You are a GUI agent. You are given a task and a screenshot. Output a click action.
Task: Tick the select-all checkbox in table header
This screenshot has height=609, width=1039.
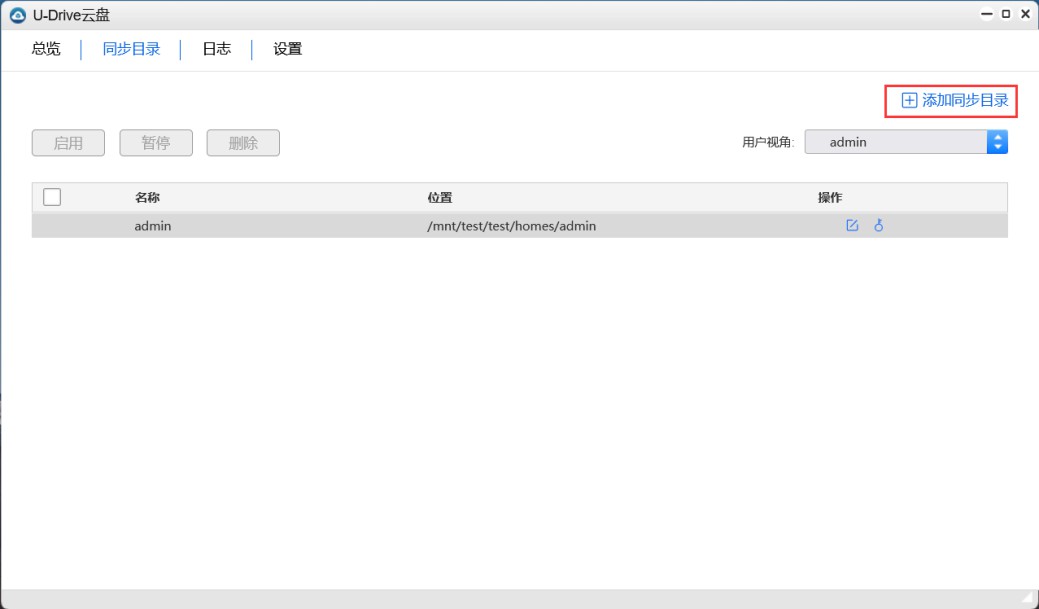(53, 197)
